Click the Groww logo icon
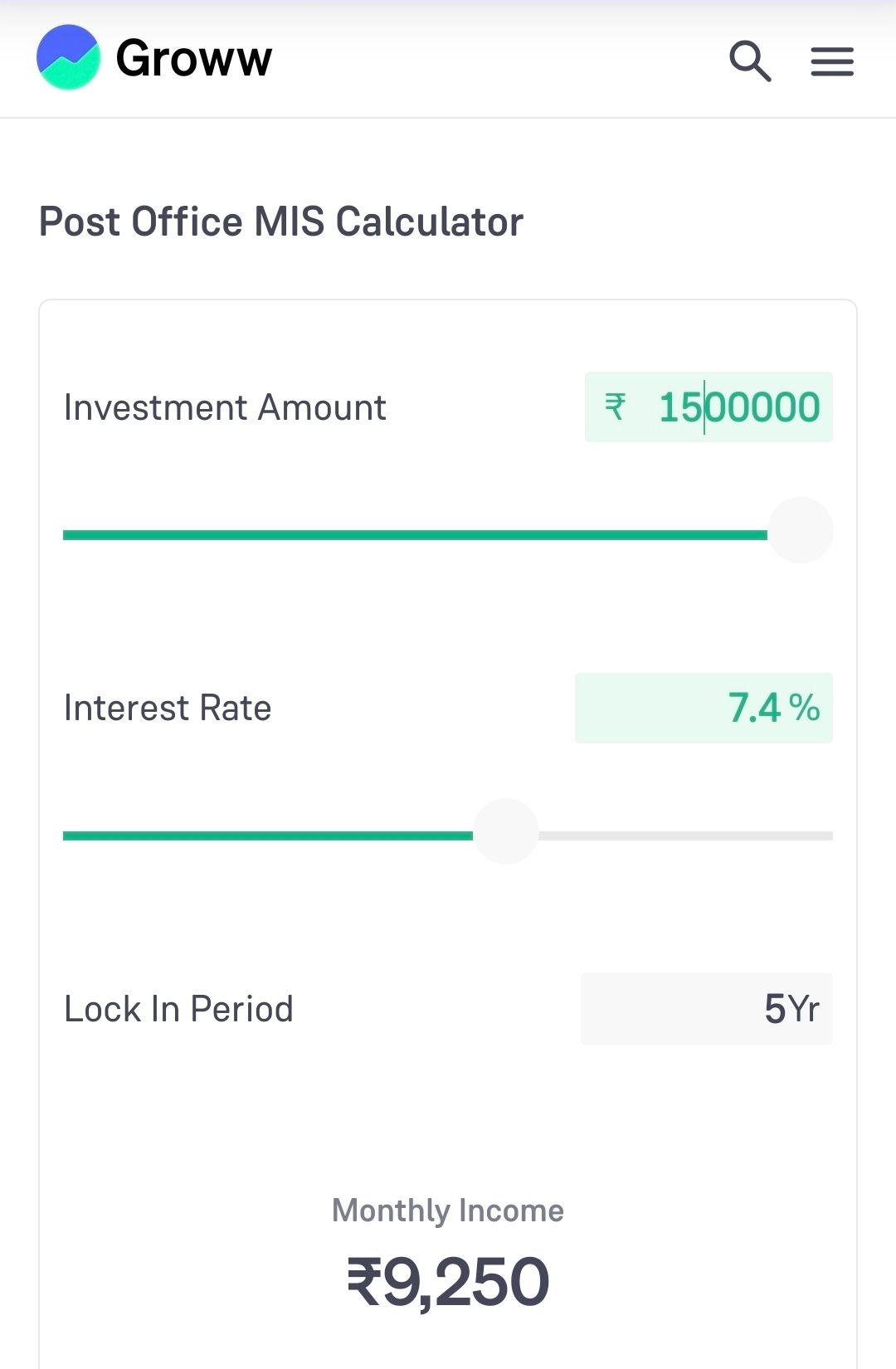896x1369 pixels. click(68, 57)
